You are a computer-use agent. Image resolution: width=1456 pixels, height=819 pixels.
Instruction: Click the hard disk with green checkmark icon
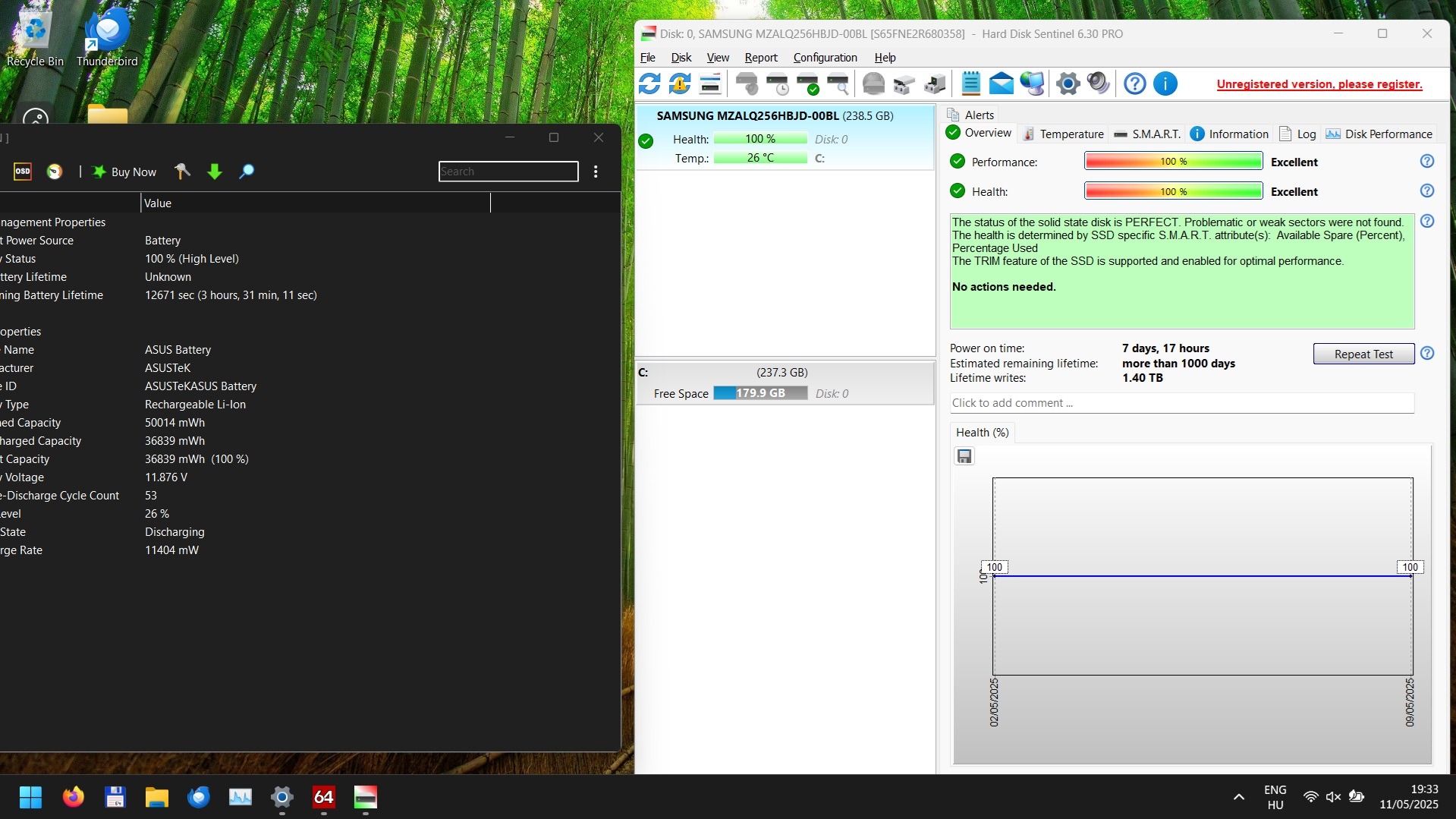click(x=808, y=83)
